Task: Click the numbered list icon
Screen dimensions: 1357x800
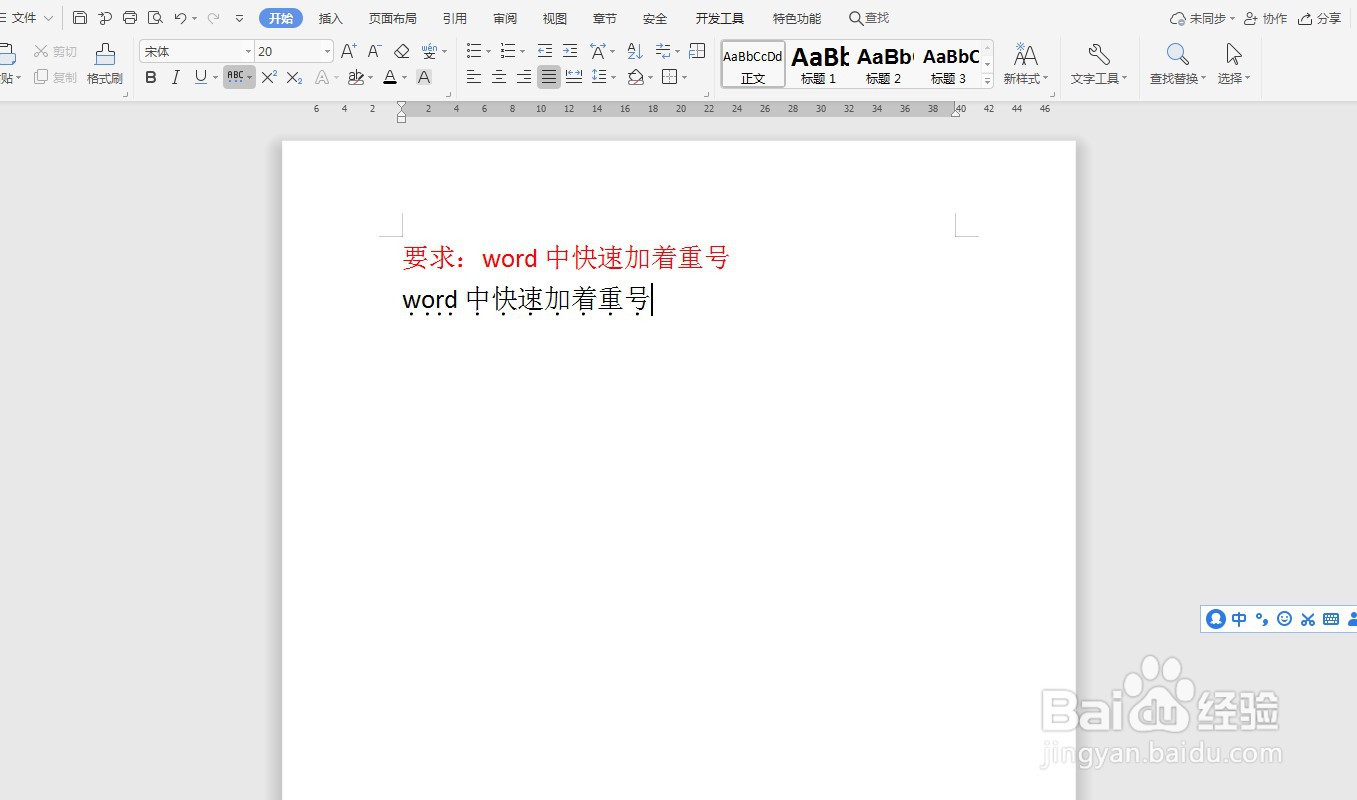Action: tap(507, 51)
